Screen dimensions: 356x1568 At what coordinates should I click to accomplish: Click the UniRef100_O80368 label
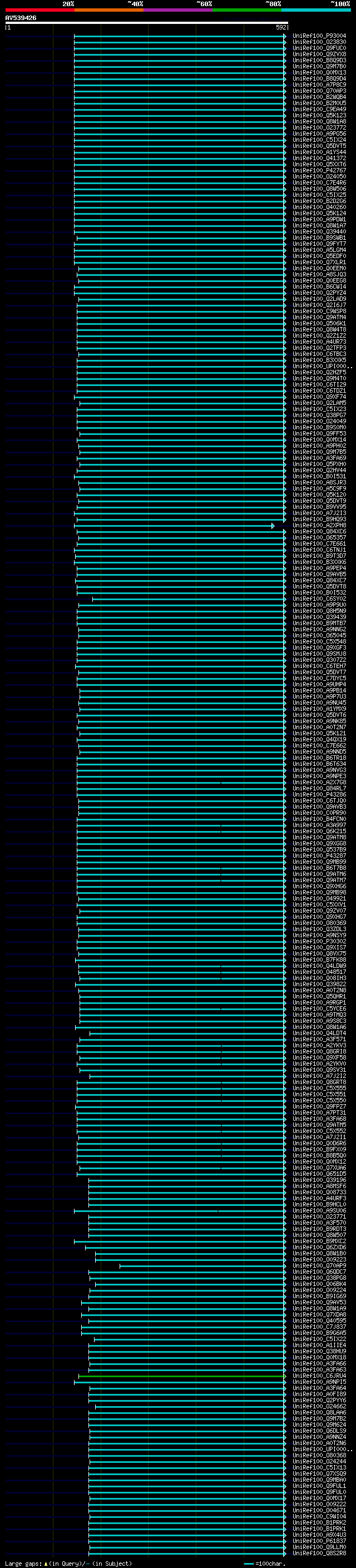[319, 1456]
